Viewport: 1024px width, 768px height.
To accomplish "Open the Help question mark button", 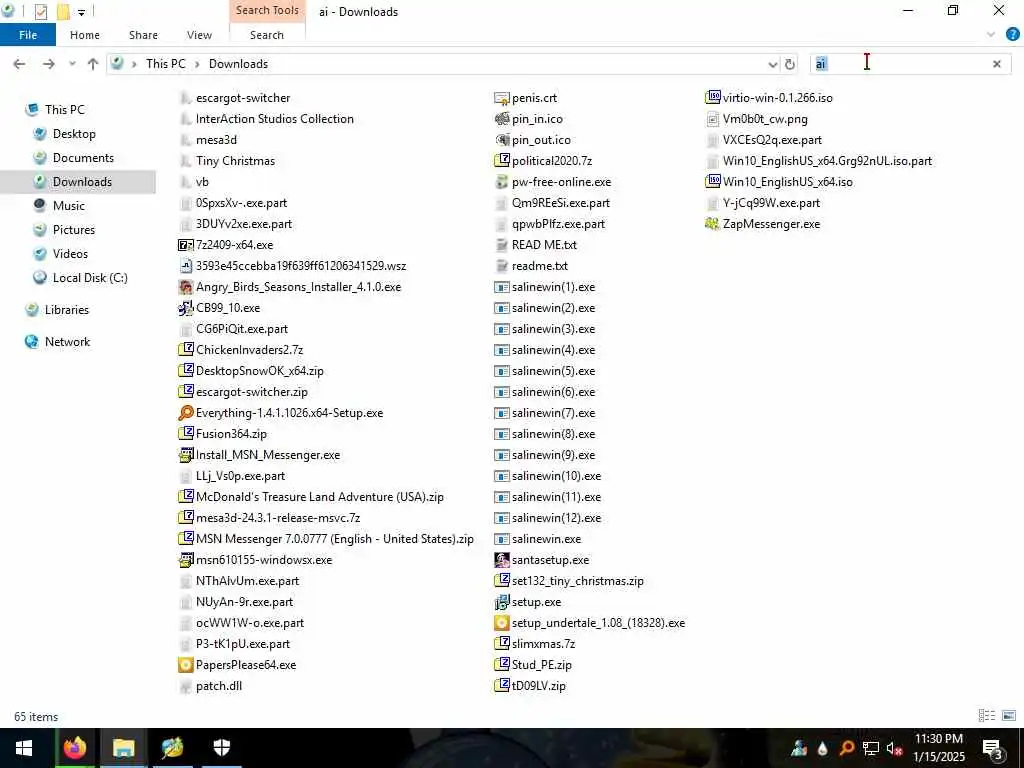I will pyautogui.click(x=1013, y=35).
